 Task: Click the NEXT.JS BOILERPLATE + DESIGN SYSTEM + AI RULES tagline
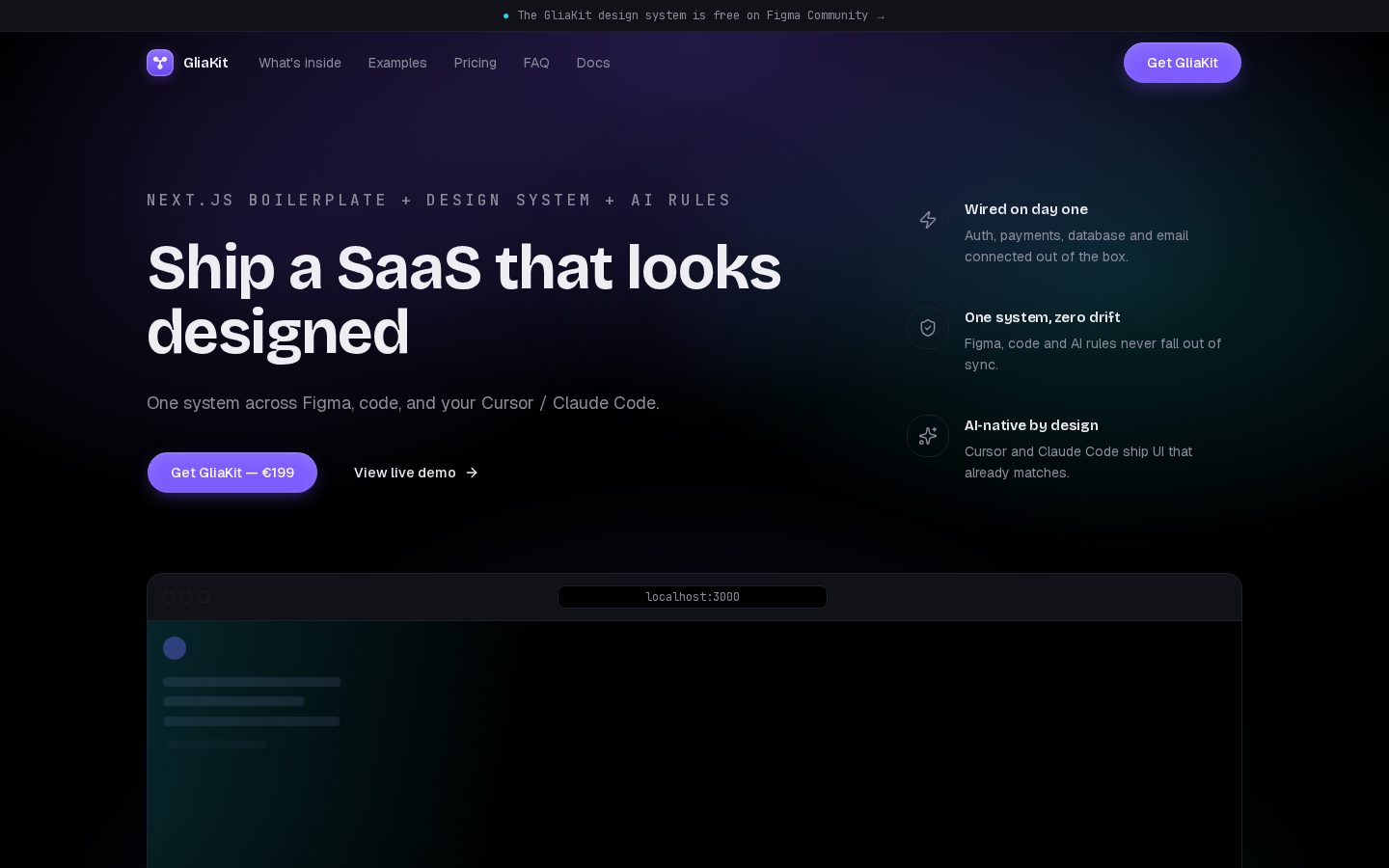tap(439, 200)
